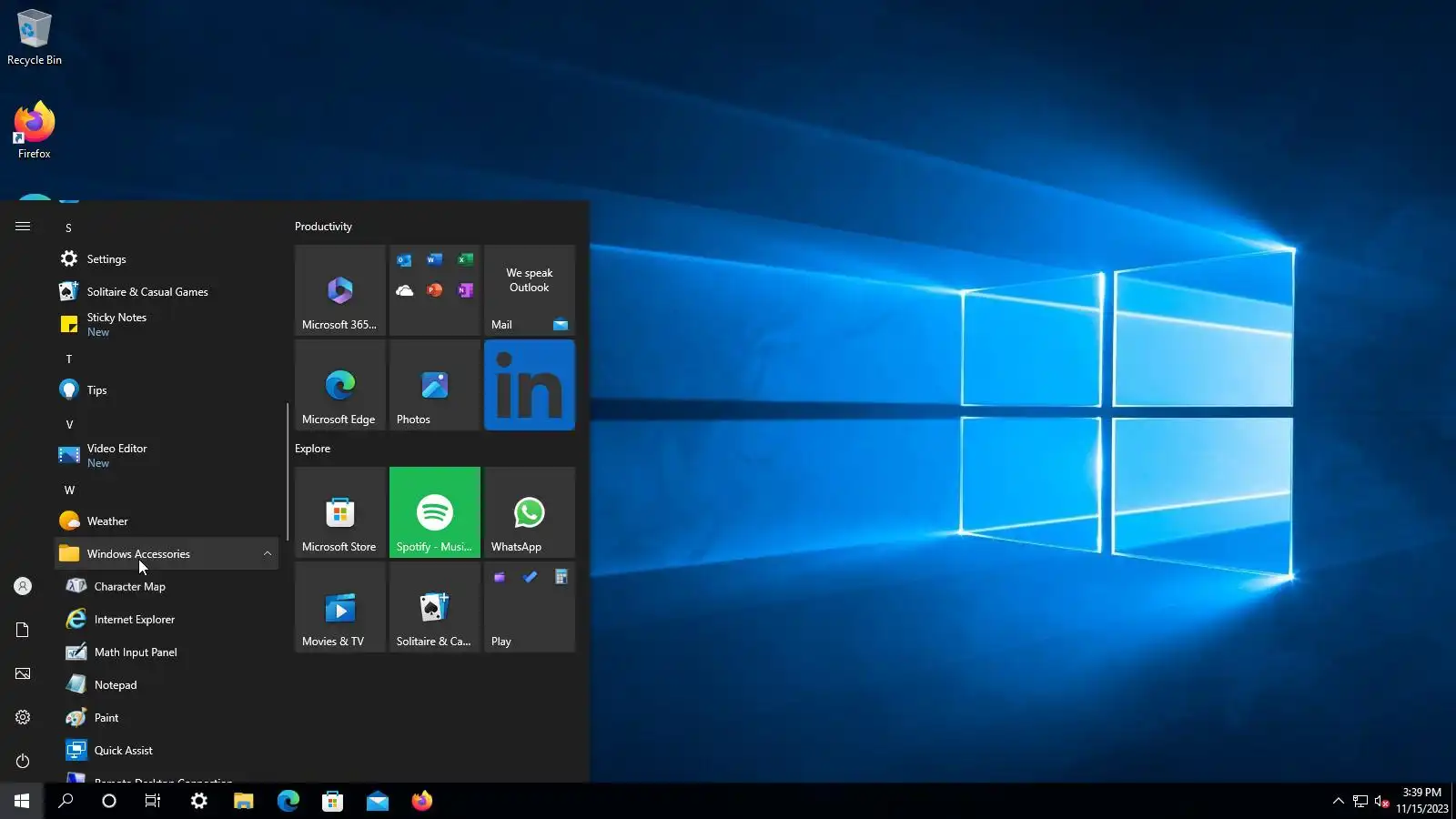Open network status in system tray
Image resolution: width=1456 pixels, height=819 pixels.
(x=1360, y=801)
